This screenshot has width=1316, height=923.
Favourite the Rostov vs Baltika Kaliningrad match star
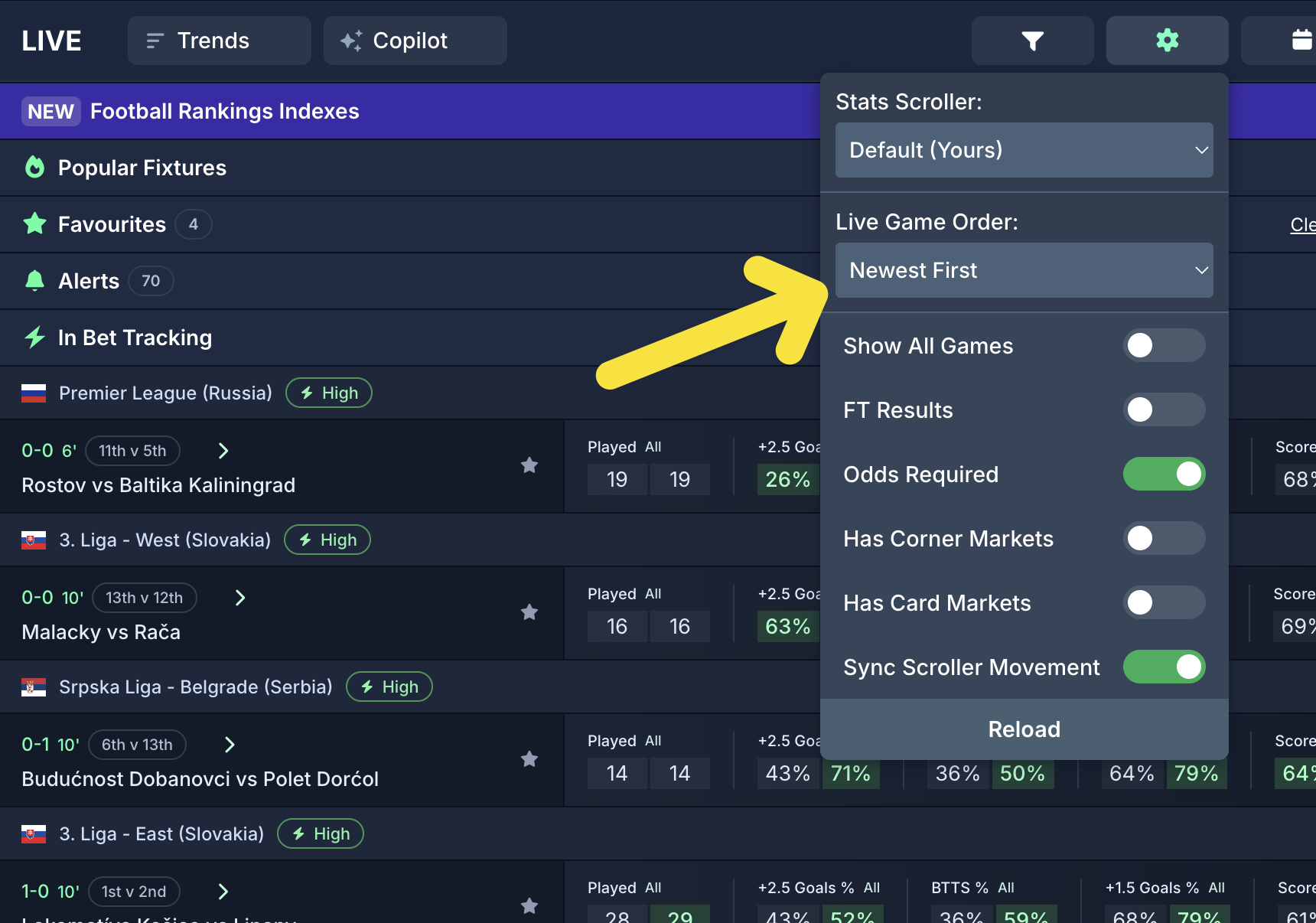(x=529, y=465)
